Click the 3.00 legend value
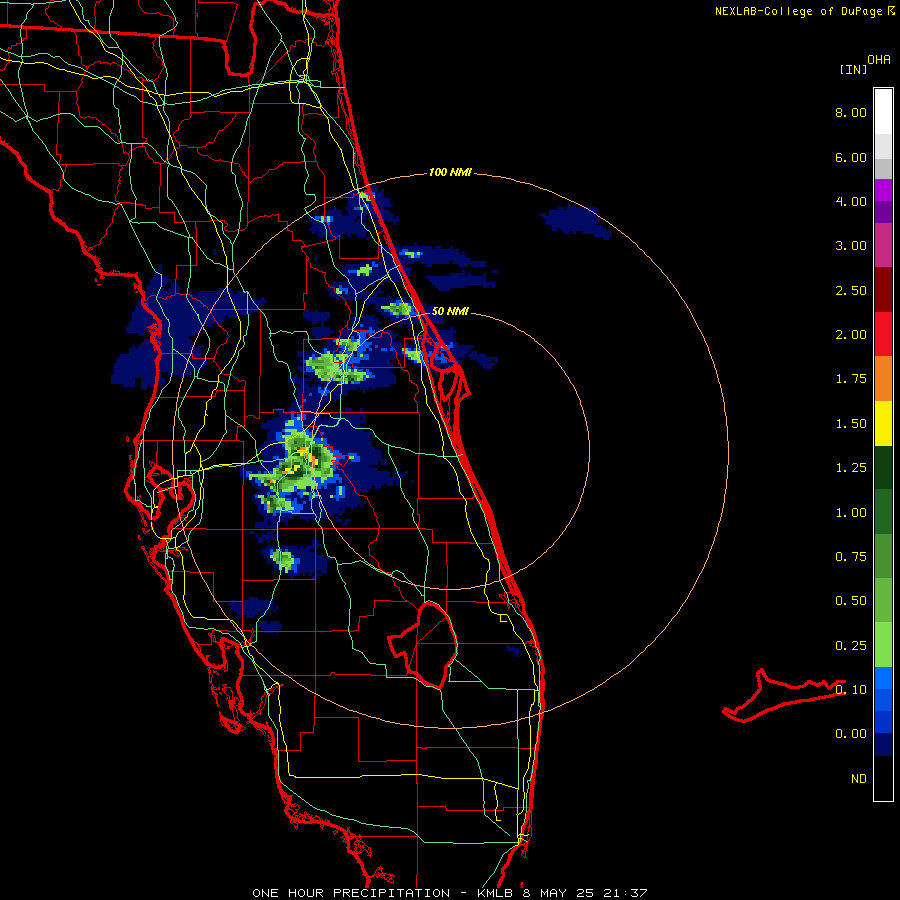This screenshot has height=900, width=900. 851,246
